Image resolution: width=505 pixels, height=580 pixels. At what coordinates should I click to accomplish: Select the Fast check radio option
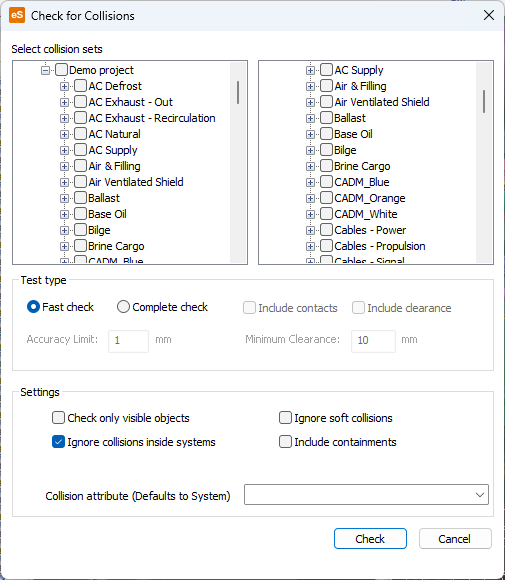click(x=33, y=307)
